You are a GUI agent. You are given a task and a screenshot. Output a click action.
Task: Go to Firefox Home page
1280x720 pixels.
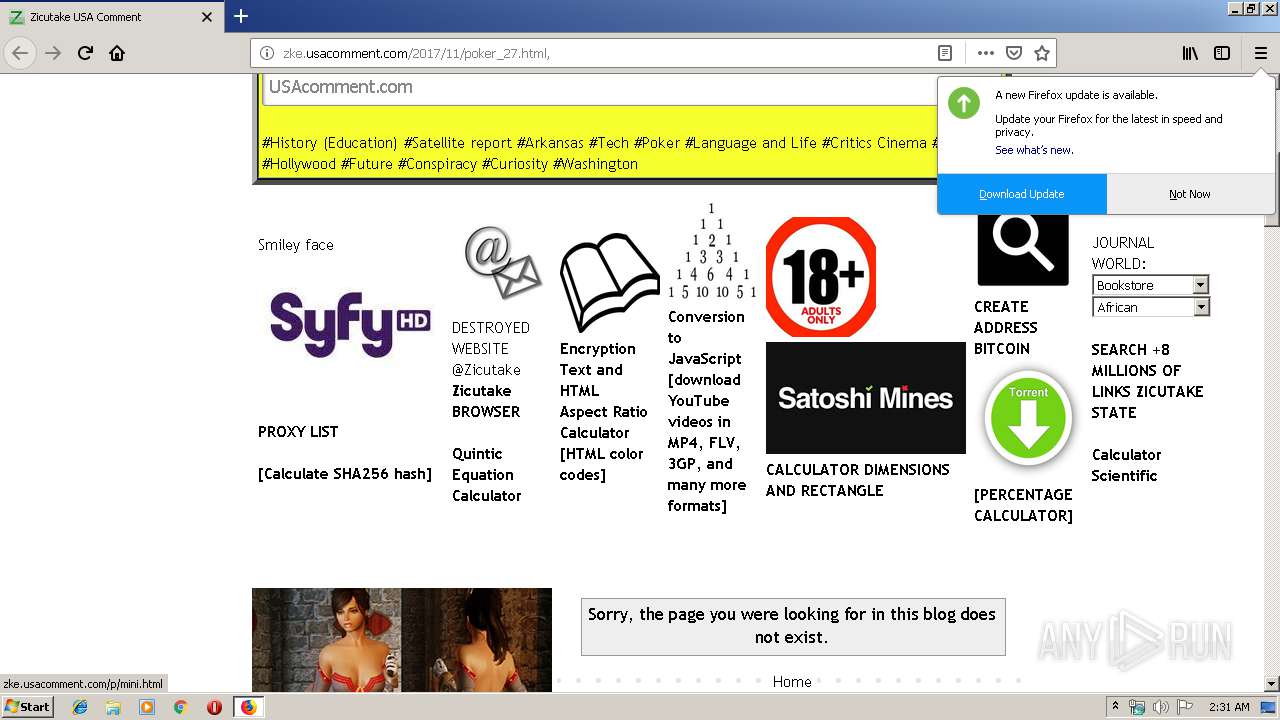117,53
